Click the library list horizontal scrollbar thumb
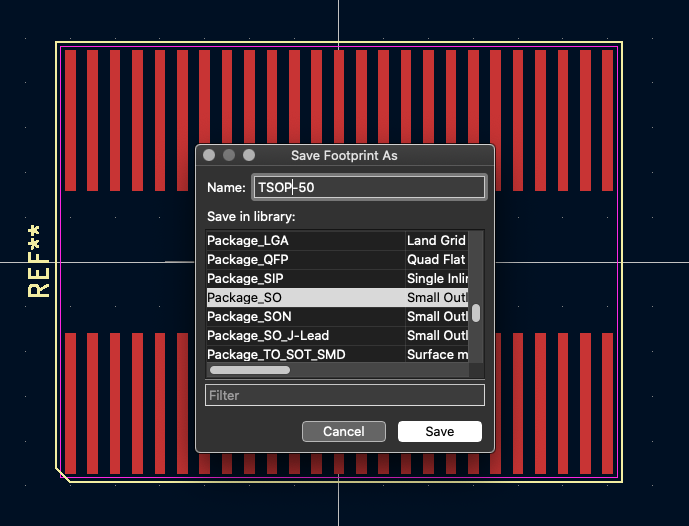 tap(249, 370)
